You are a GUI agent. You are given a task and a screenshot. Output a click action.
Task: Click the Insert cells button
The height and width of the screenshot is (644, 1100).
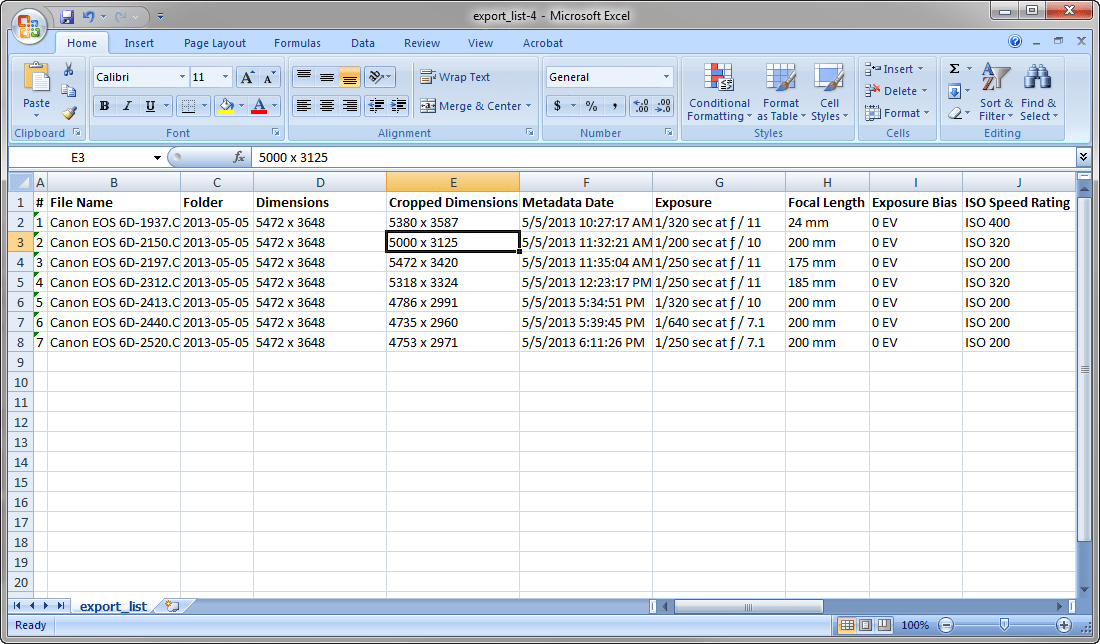coord(893,68)
